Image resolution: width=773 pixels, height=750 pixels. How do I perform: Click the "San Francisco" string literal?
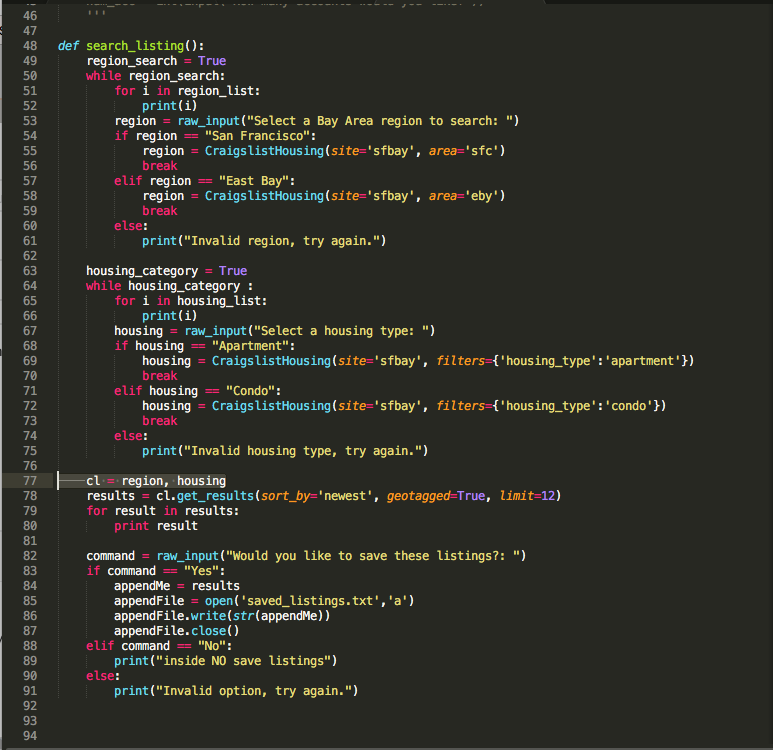pos(257,136)
